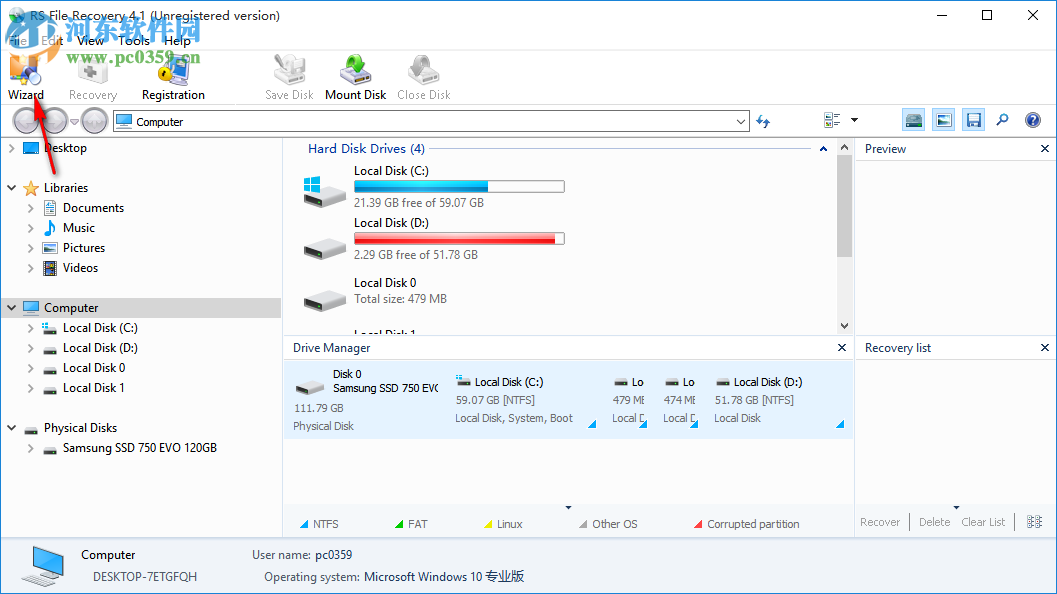Click Local Disk (C:) usage bar

tap(458, 186)
